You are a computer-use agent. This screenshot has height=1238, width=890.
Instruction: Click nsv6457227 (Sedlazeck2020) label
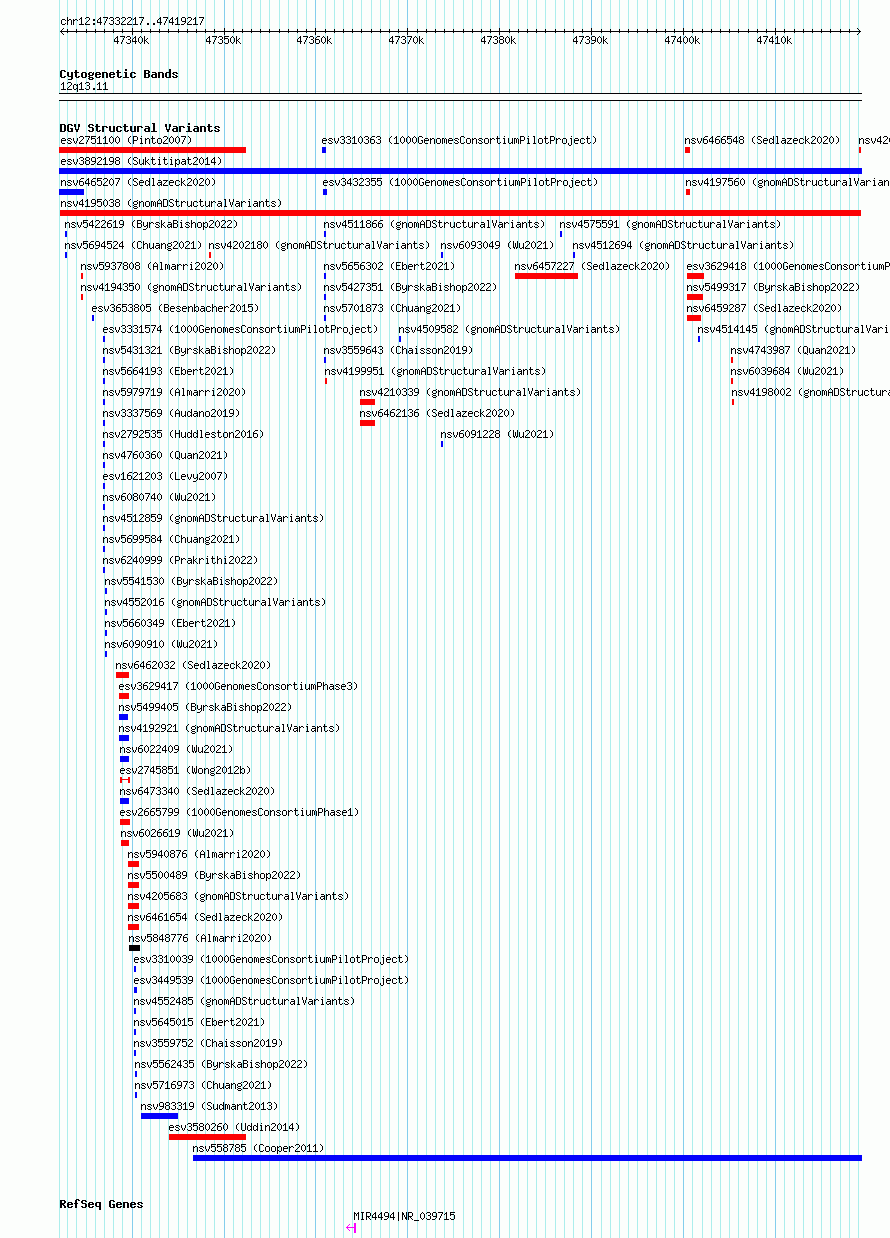(x=592, y=266)
